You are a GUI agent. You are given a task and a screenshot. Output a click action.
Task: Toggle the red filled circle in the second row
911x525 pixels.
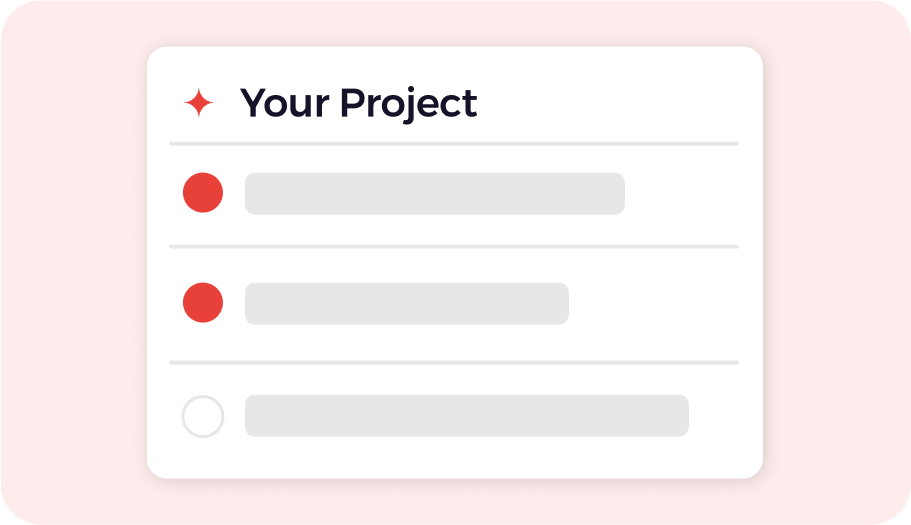tap(203, 303)
